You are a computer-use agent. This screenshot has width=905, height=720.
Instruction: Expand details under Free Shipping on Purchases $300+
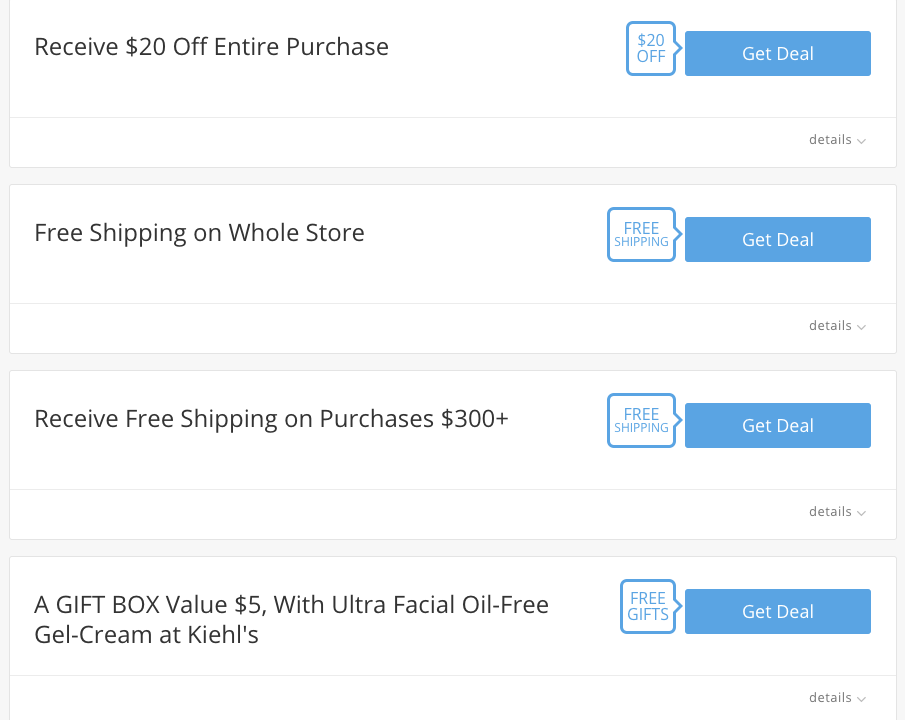(x=837, y=512)
